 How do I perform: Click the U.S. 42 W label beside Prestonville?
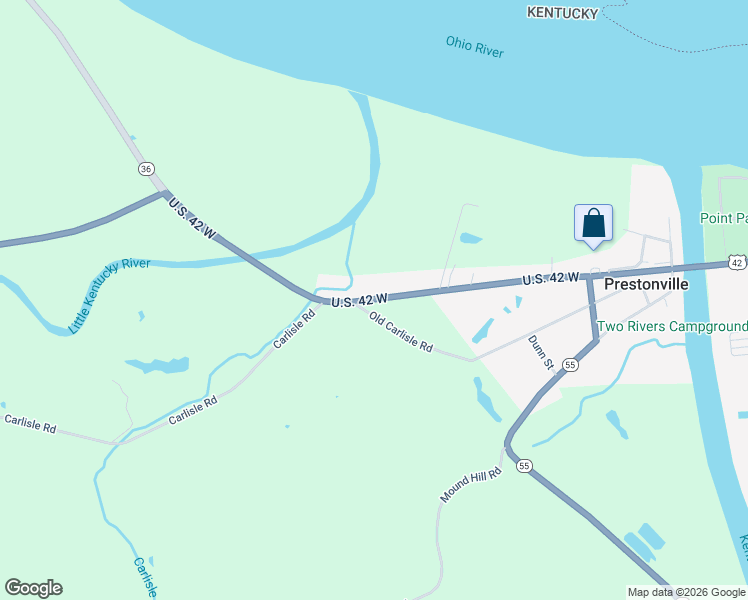coord(551,279)
